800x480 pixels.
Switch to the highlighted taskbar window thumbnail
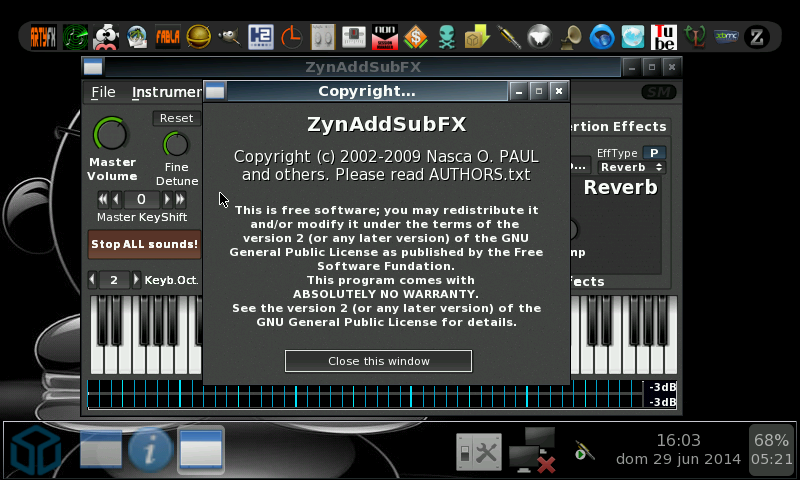201,450
